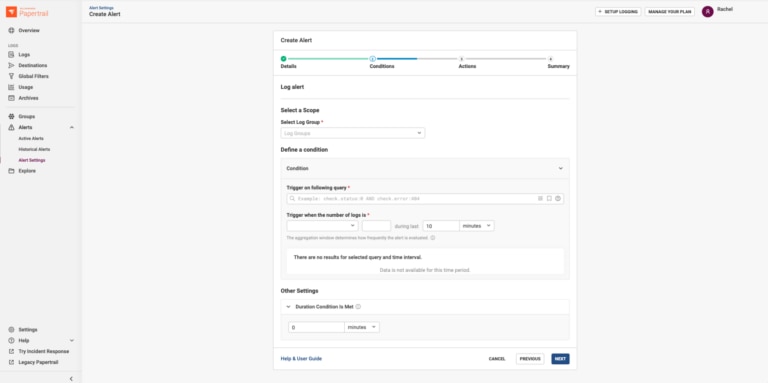Click the saved query bookmark icon
Screen dimensions: 768x383
[x=549, y=198]
